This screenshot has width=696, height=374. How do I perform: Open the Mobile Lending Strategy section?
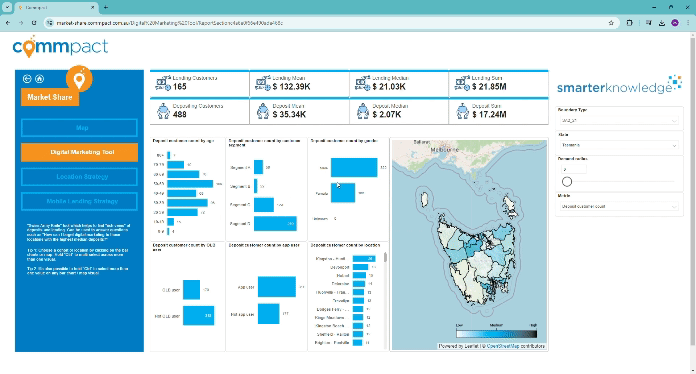pyautogui.click(x=79, y=201)
